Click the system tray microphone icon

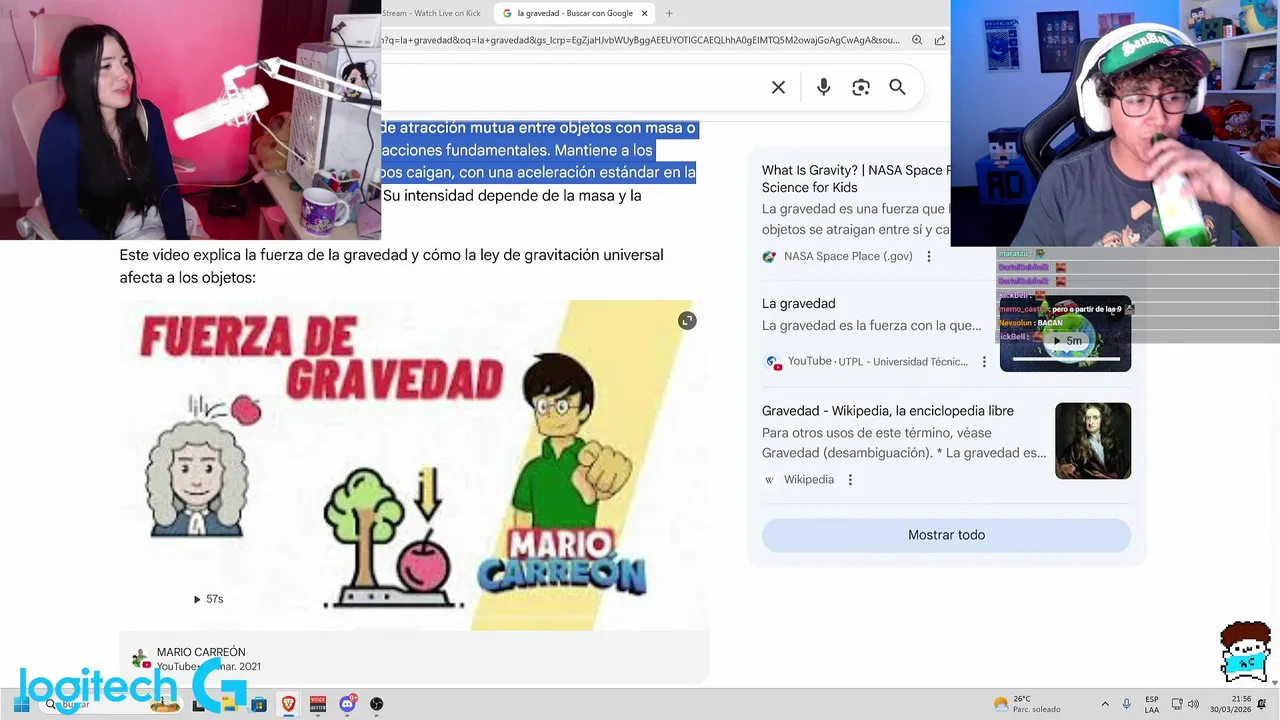pyautogui.click(x=1127, y=704)
